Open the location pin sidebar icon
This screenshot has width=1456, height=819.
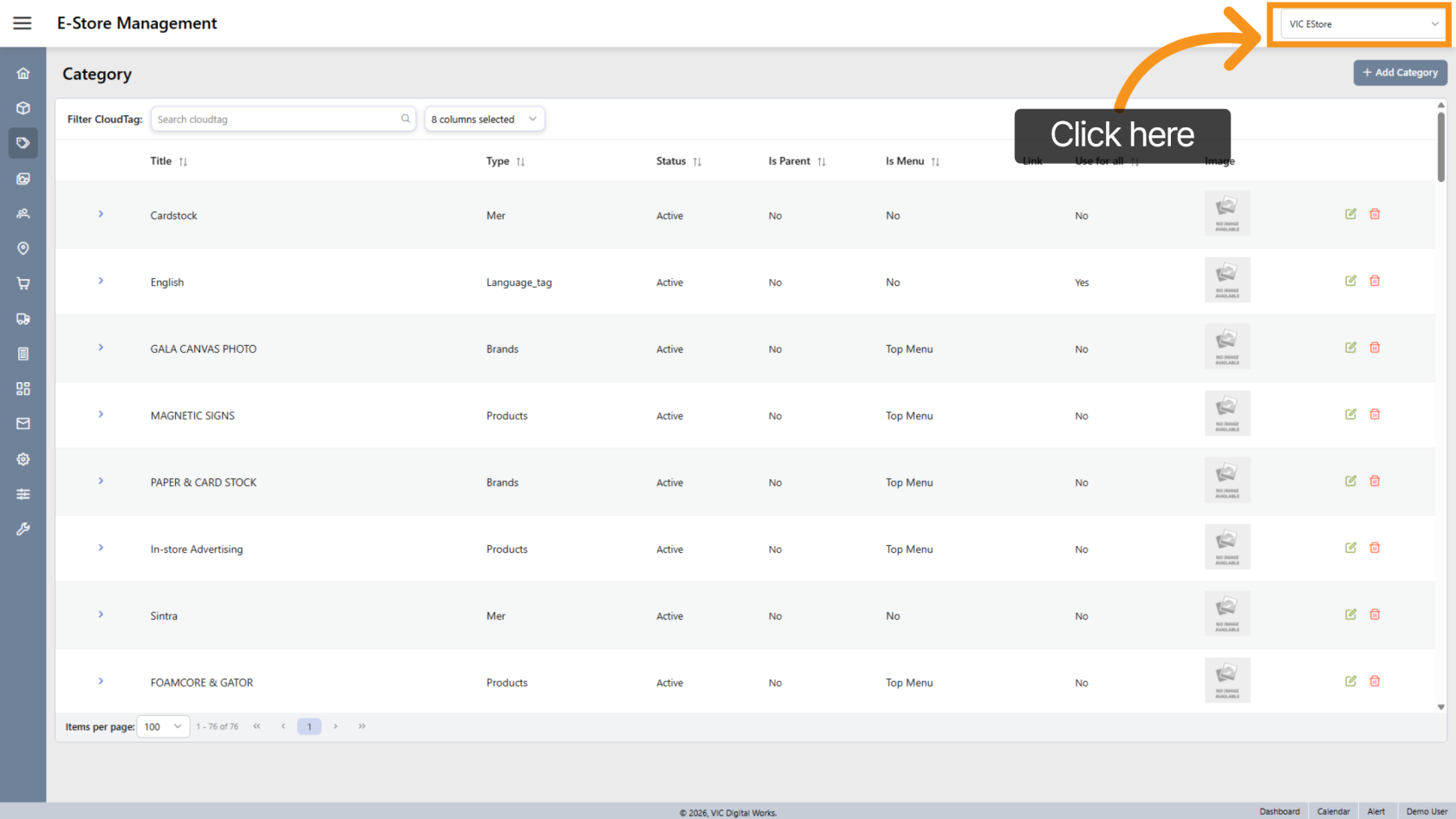pos(23,249)
